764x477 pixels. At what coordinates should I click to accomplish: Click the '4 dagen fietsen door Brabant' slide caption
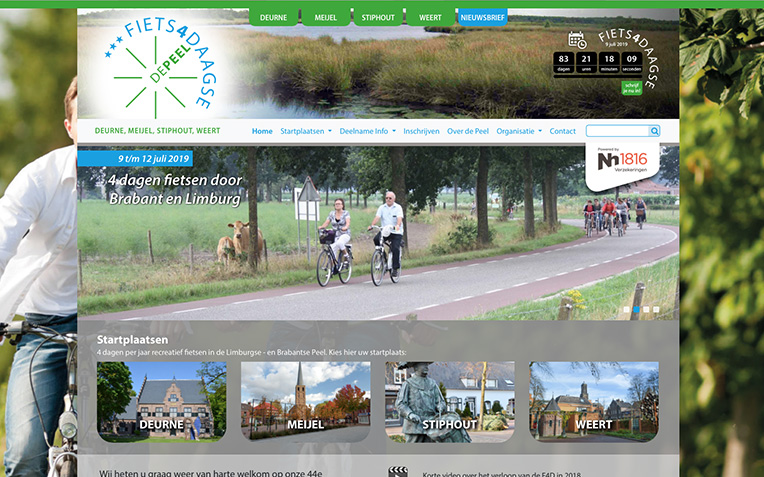(x=175, y=190)
